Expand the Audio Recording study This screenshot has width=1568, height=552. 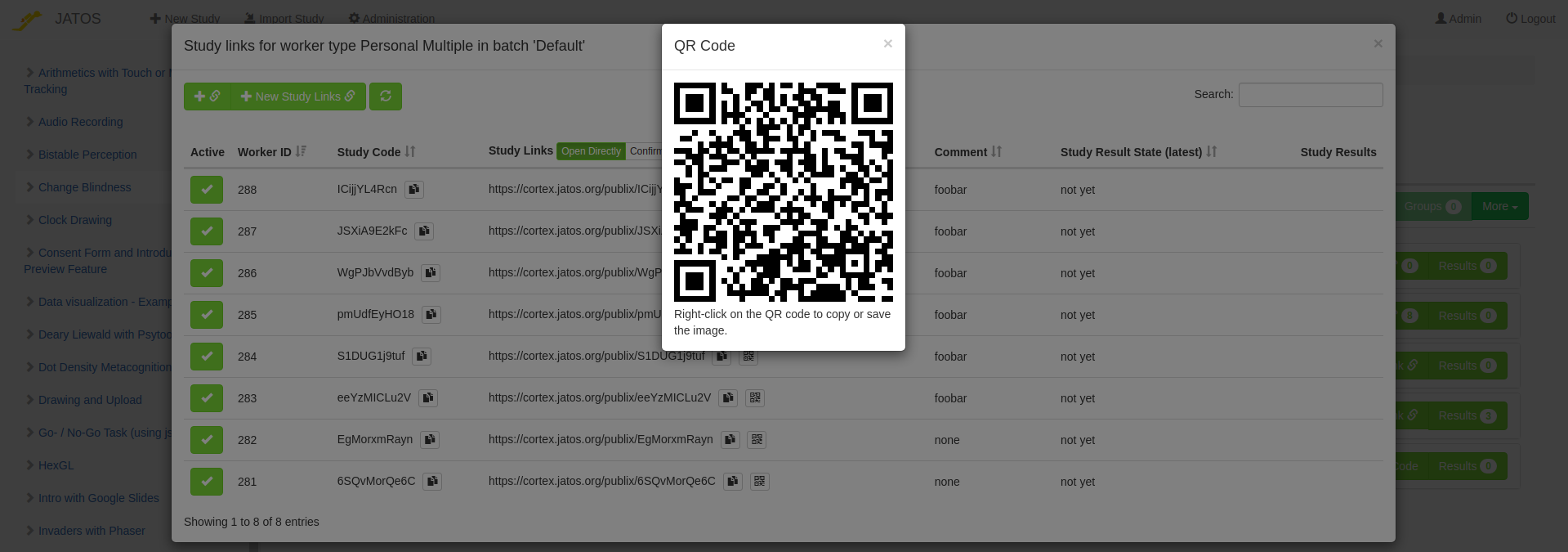(x=30, y=122)
